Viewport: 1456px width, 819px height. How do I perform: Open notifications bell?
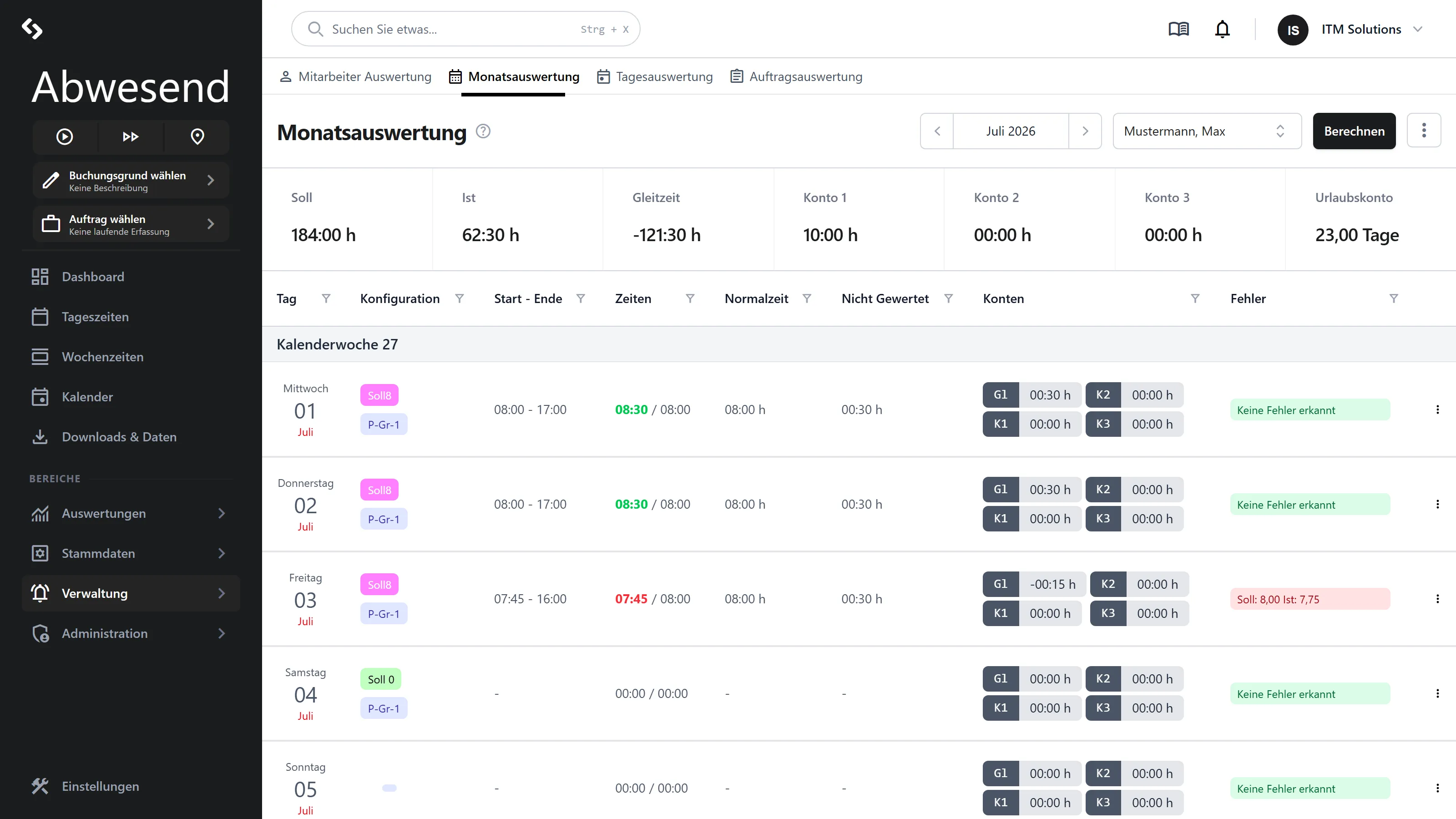(x=1222, y=29)
